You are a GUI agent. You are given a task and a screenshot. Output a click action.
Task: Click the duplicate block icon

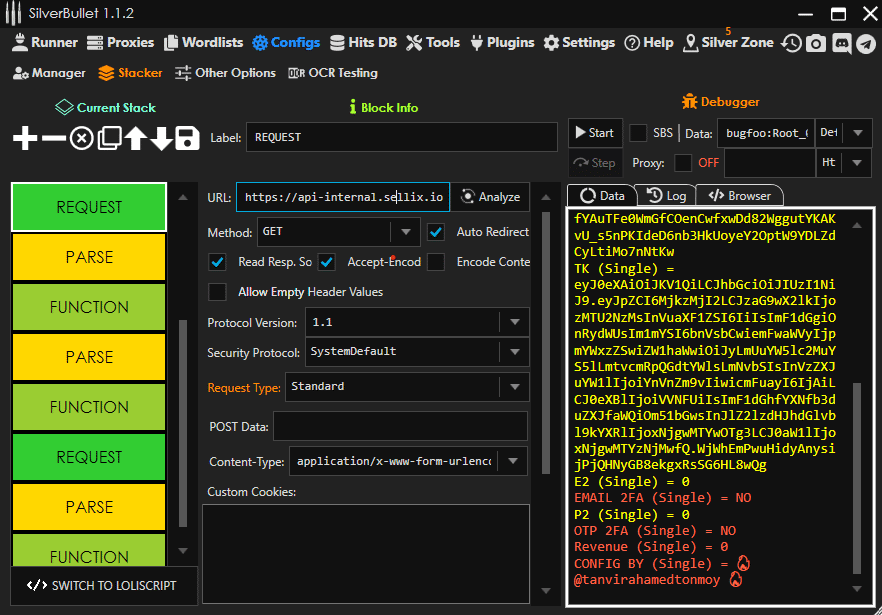(x=109, y=138)
